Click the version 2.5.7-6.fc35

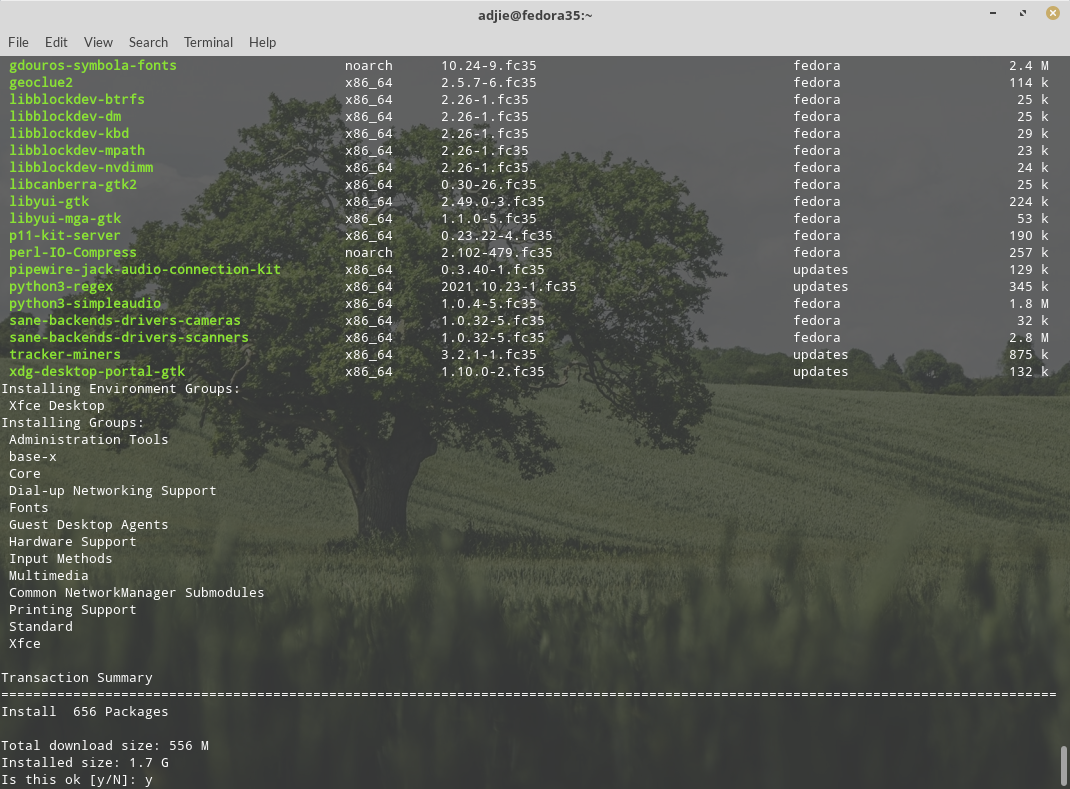[x=489, y=83]
